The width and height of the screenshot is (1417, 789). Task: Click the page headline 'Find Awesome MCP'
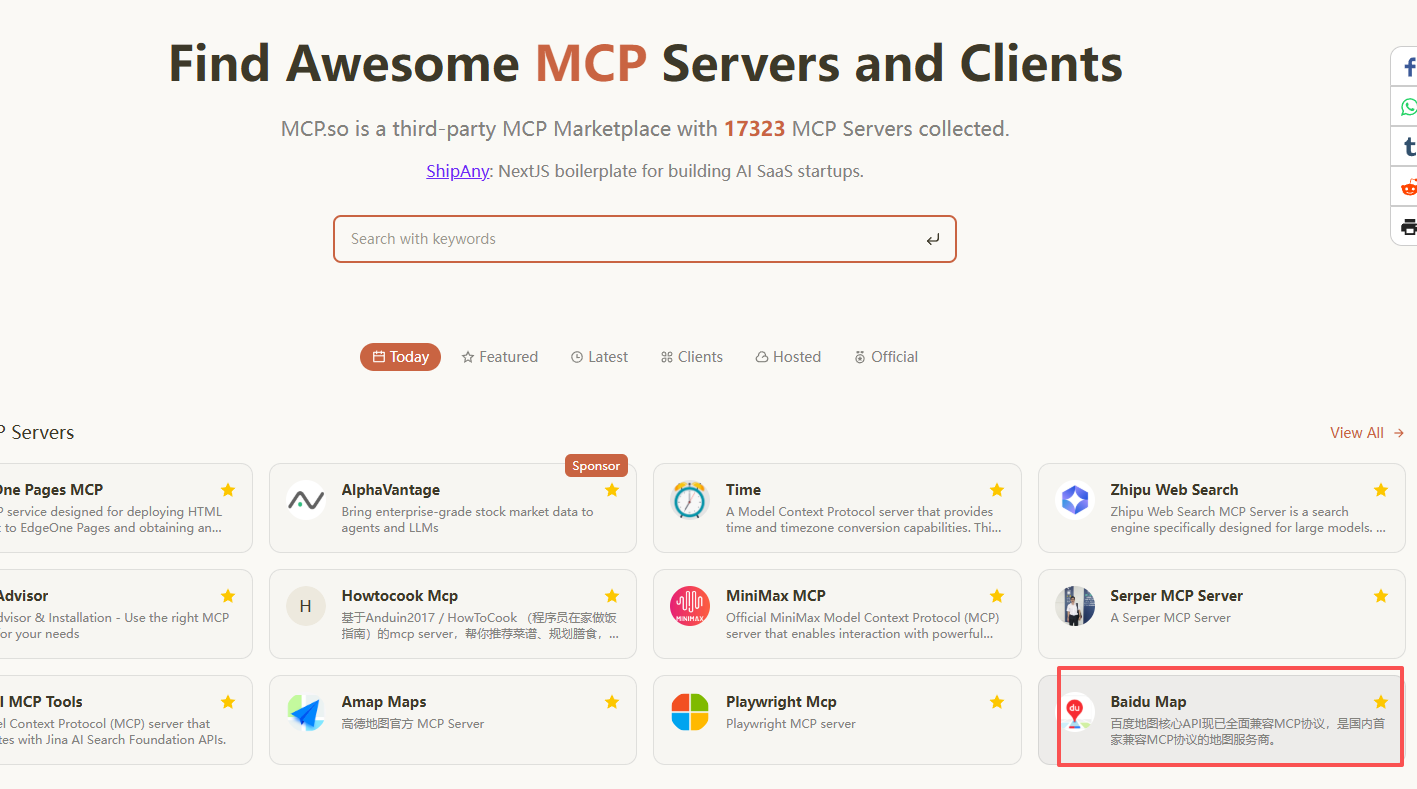[x=408, y=64]
